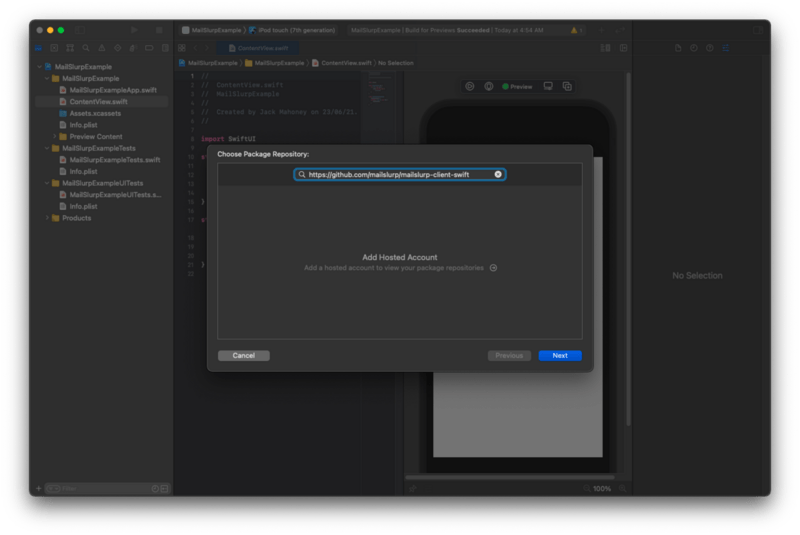Open the issue navigator warning icon
The width and height of the screenshot is (800, 535).
102,48
